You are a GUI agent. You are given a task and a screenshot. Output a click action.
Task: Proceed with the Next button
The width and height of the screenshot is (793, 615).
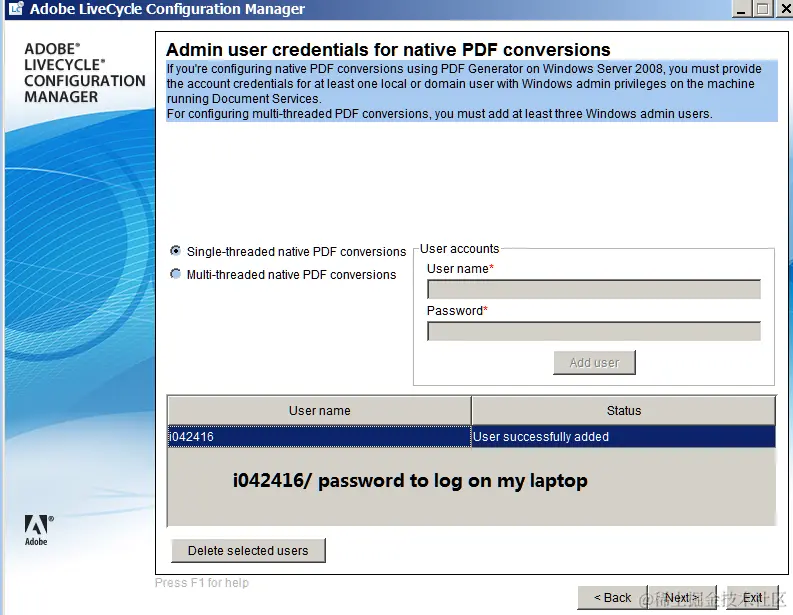coord(682,598)
